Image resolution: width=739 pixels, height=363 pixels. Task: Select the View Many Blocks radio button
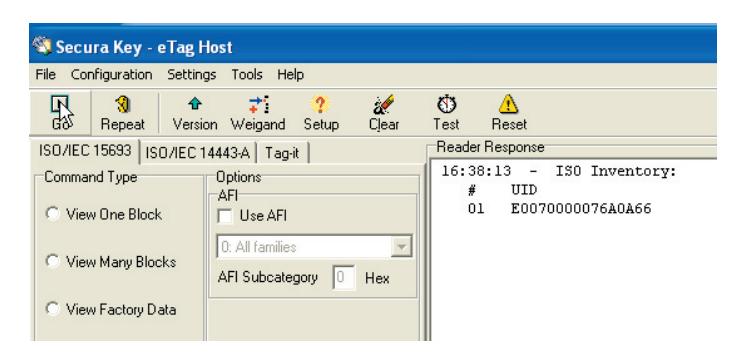(52, 261)
